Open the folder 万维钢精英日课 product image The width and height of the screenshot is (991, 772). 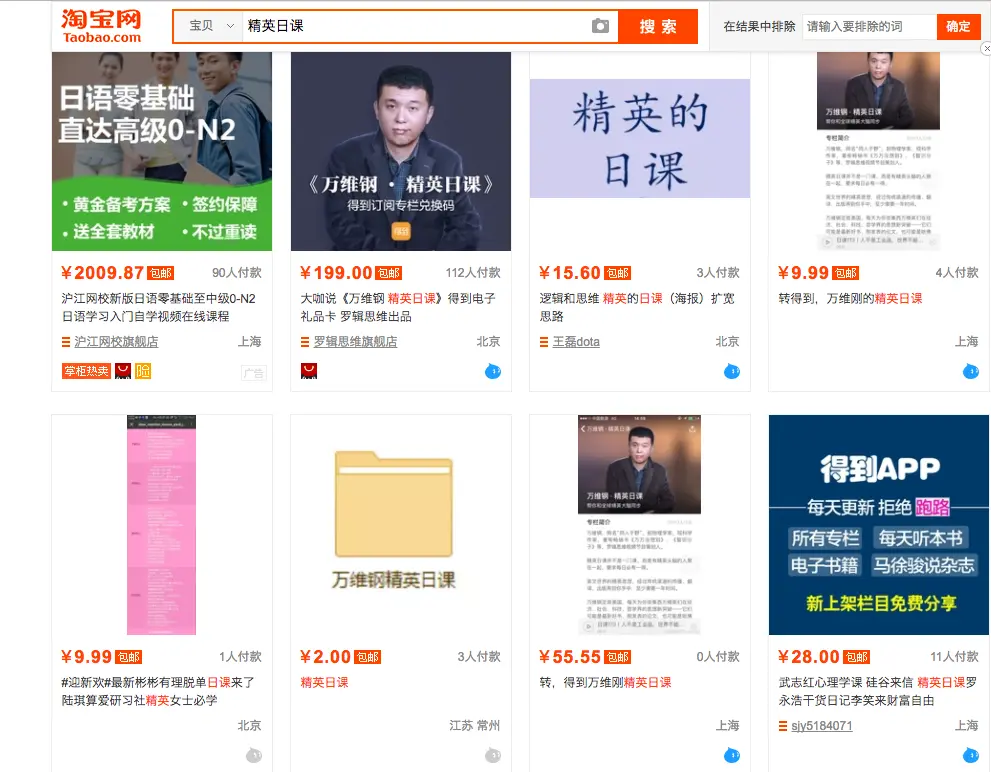click(394, 520)
